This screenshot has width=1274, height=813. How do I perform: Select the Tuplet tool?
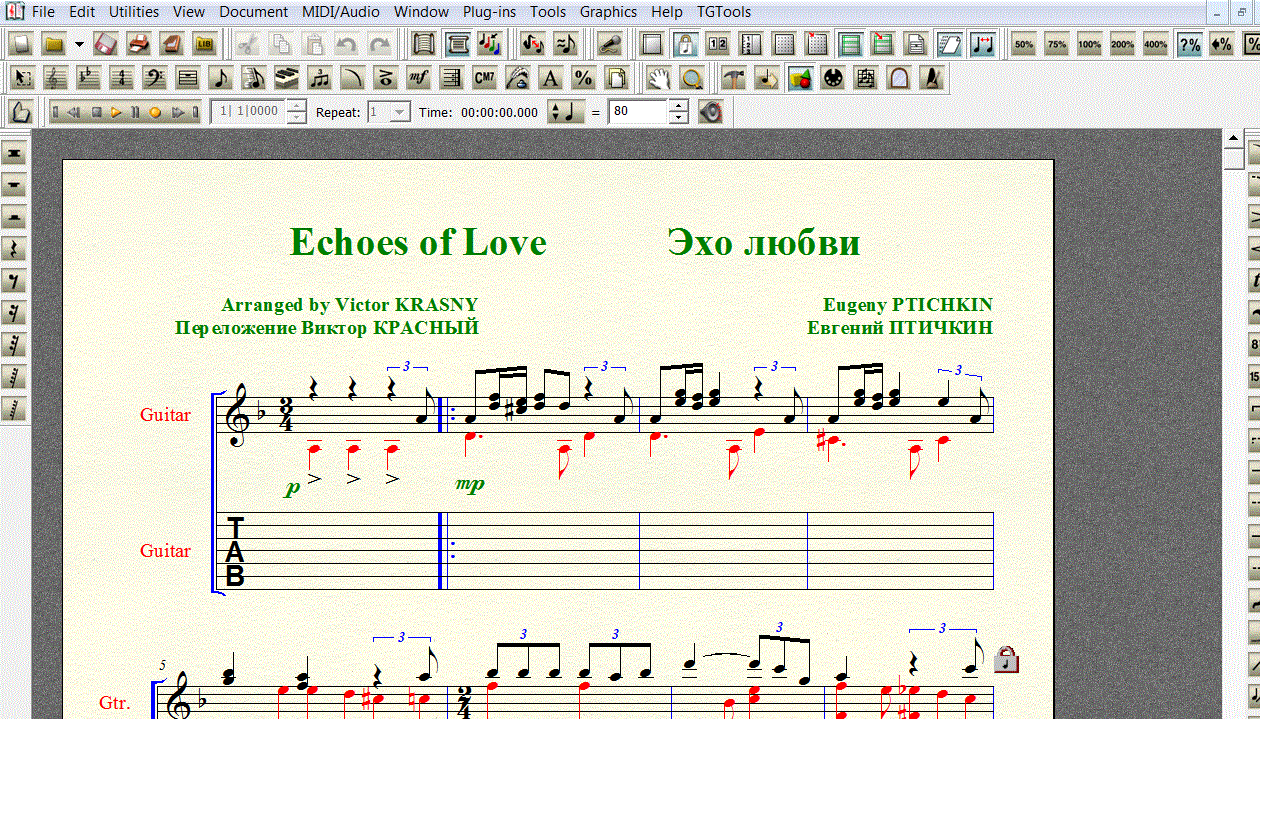[x=320, y=78]
